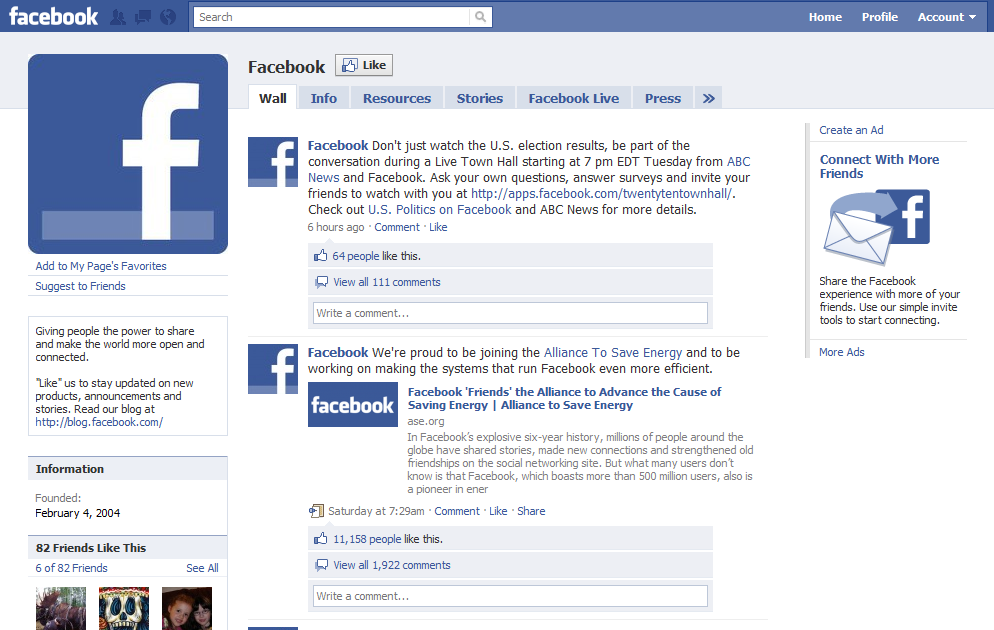This screenshot has width=994, height=630.
Task: Click the Facebook author name on the election post
Action: pyautogui.click(x=338, y=145)
